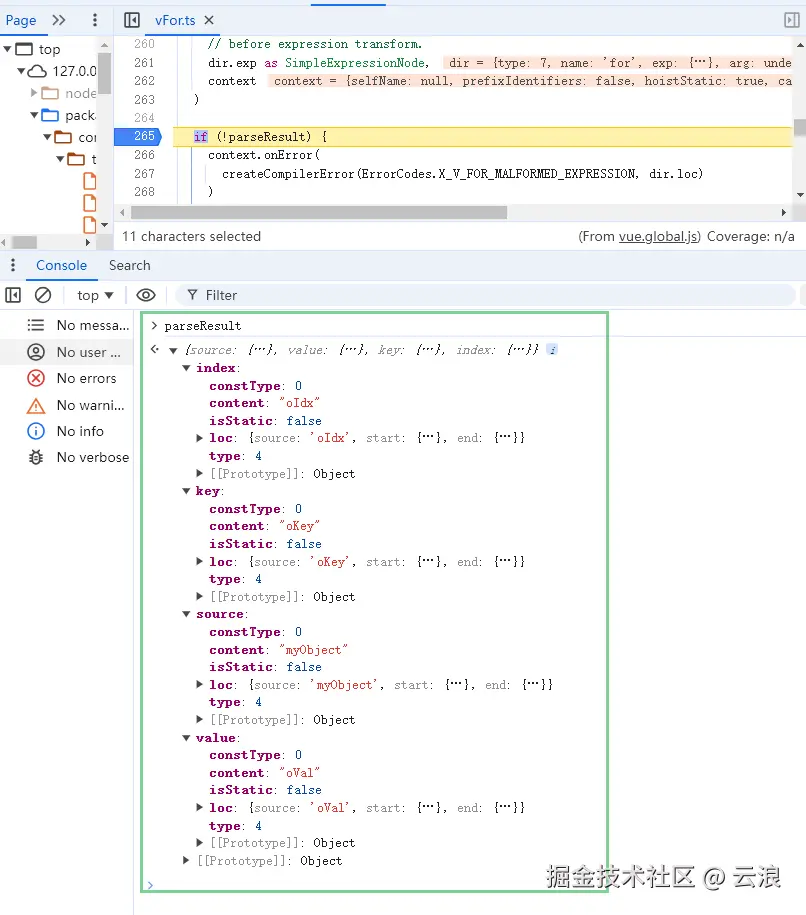Click the parseResult console input line
Image resolution: width=806 pixels, height=915 pixels.
[x=203, y=326]
